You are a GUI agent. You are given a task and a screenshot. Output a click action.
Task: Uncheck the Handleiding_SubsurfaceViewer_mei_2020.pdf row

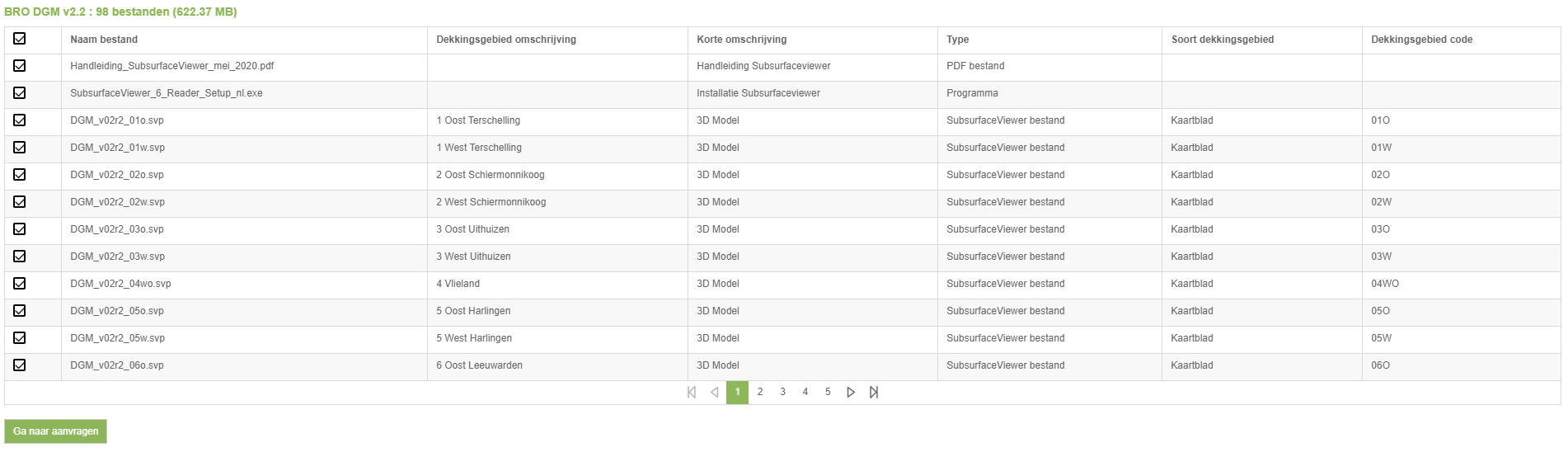20,66
